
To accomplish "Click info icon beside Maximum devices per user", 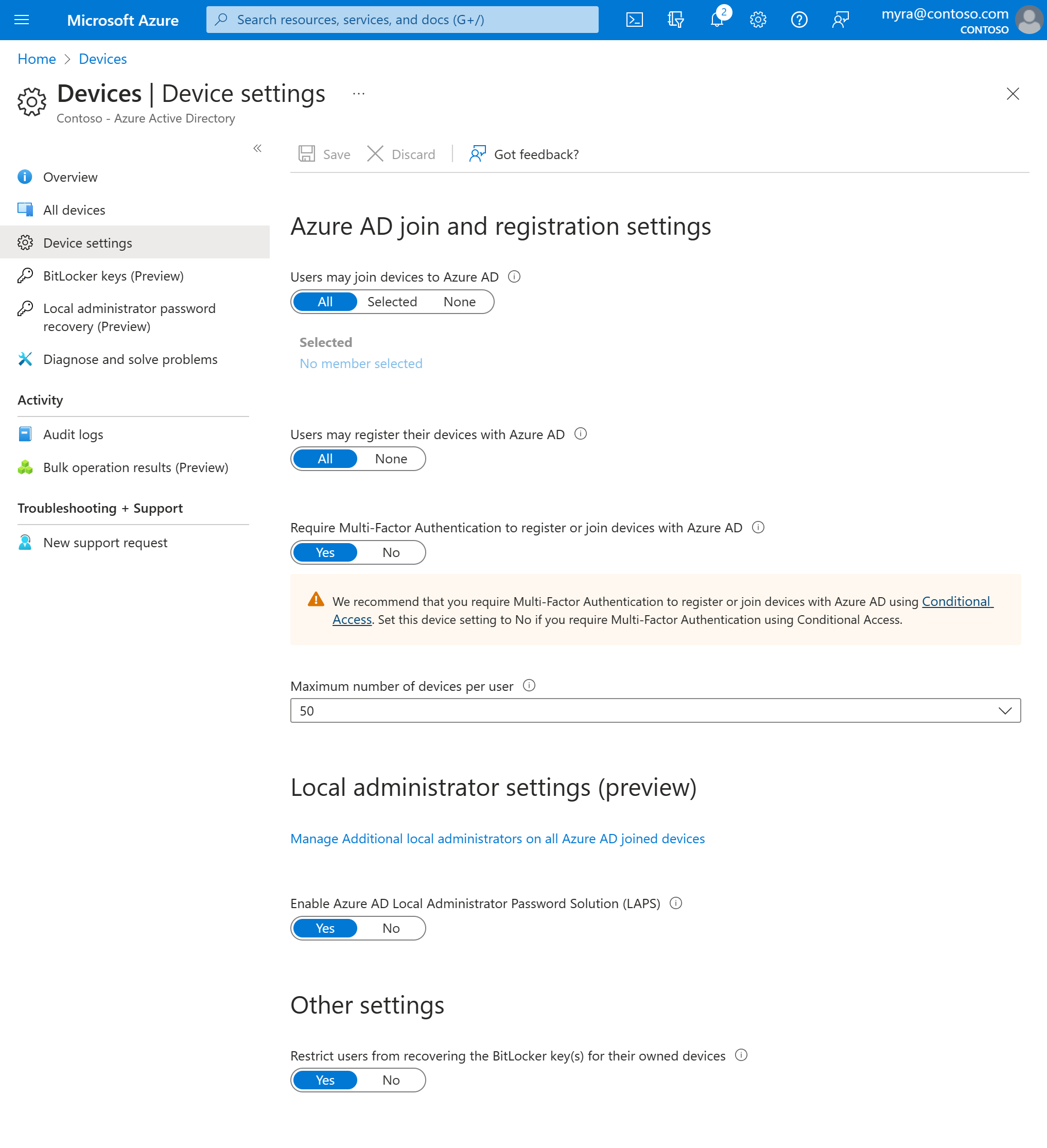I will pyautogui.click(x=529, y=686).
